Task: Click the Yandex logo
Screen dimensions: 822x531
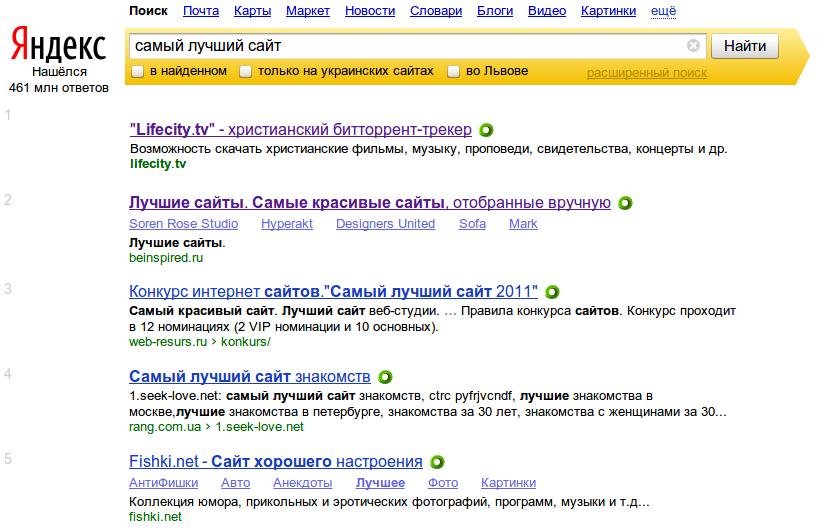Action: (x=59, y=45)
